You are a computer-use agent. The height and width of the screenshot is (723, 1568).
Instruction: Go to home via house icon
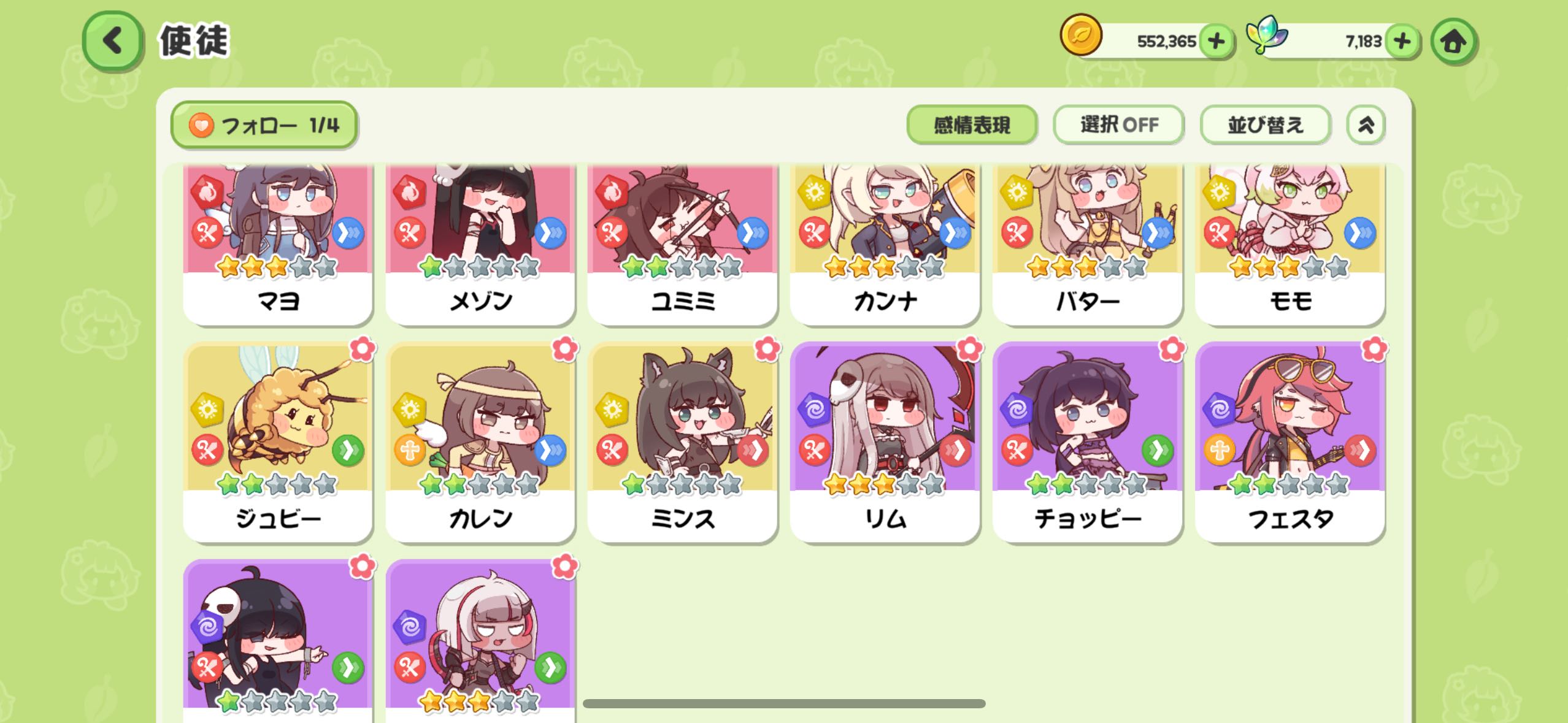1453,41
